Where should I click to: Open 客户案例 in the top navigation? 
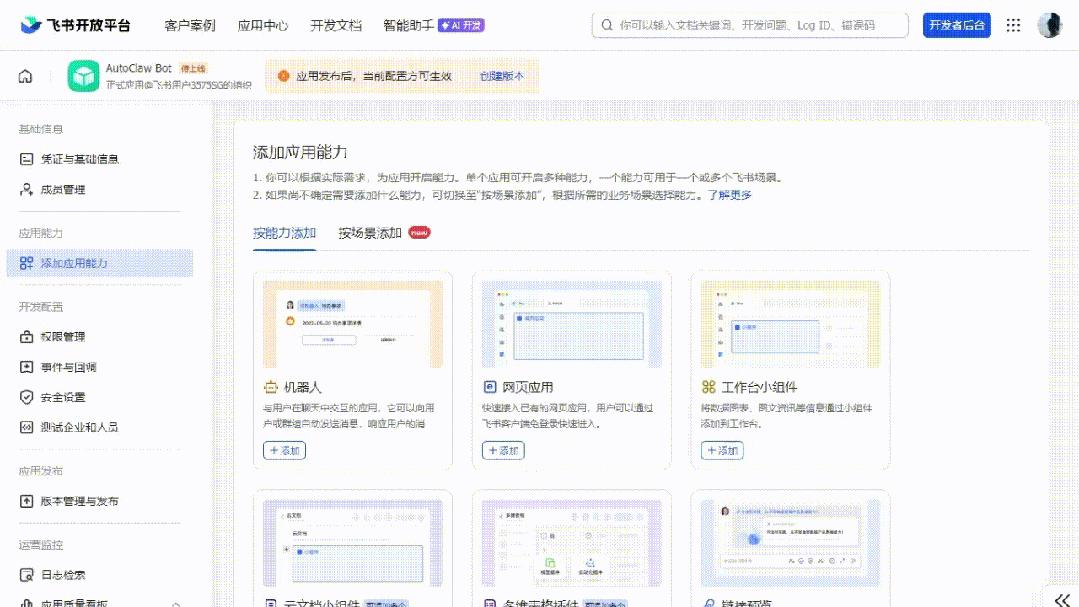pos(190,25)
